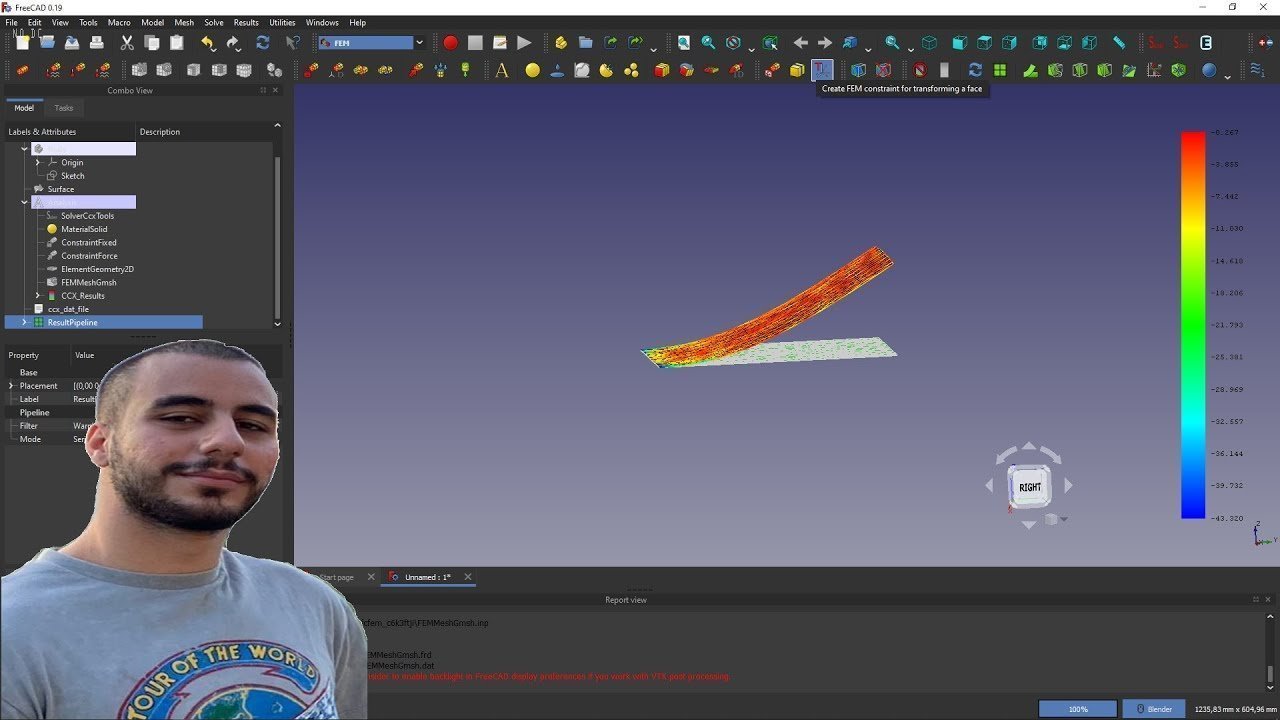Click the Filter property row
Viewport: 1280px width, 720px height.
tap(30, 426)
